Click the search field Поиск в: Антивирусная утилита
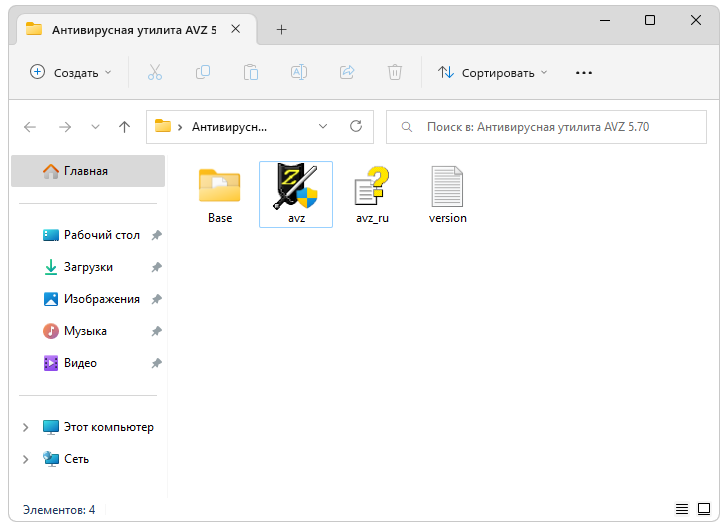The width and height of the screenshot is (724, 529). click(546, 127)
